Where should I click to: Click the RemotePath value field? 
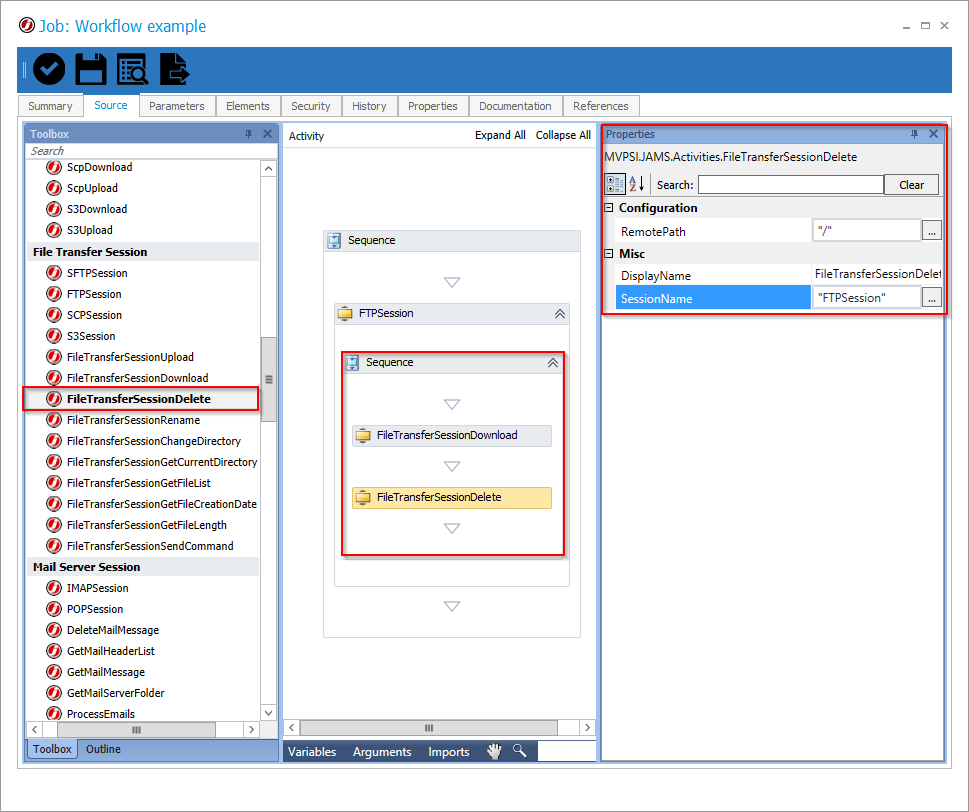point(866,230)
